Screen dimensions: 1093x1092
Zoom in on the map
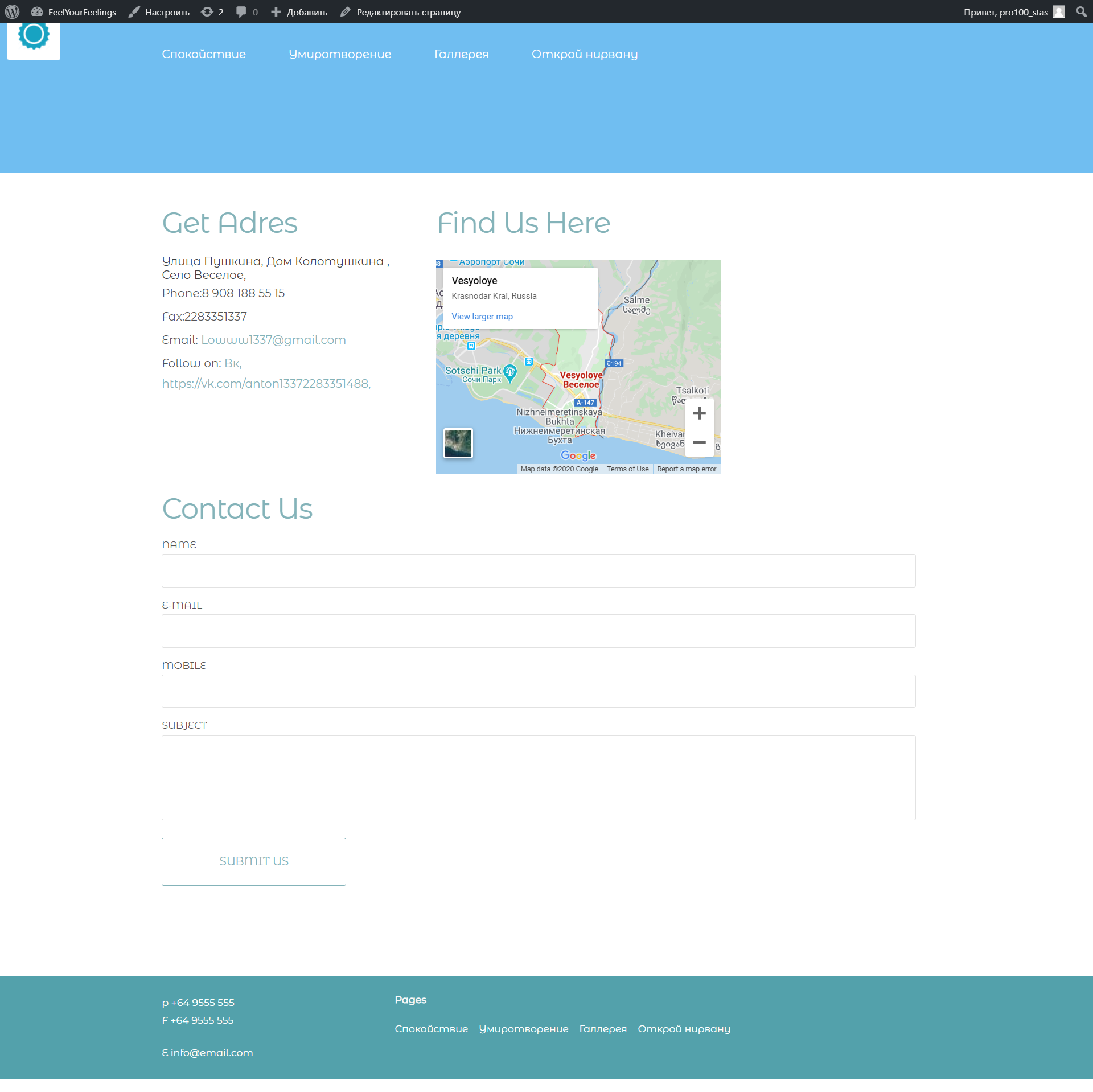coord(699,413)
